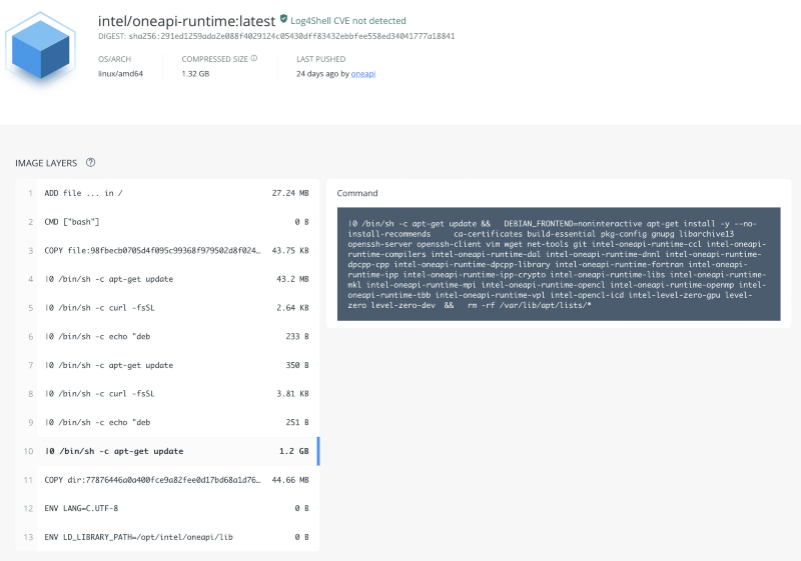Image resolution: width=801 pixels, height=561 pixels.
Task: Click the blue cube image logo
Action: [40, 50]
